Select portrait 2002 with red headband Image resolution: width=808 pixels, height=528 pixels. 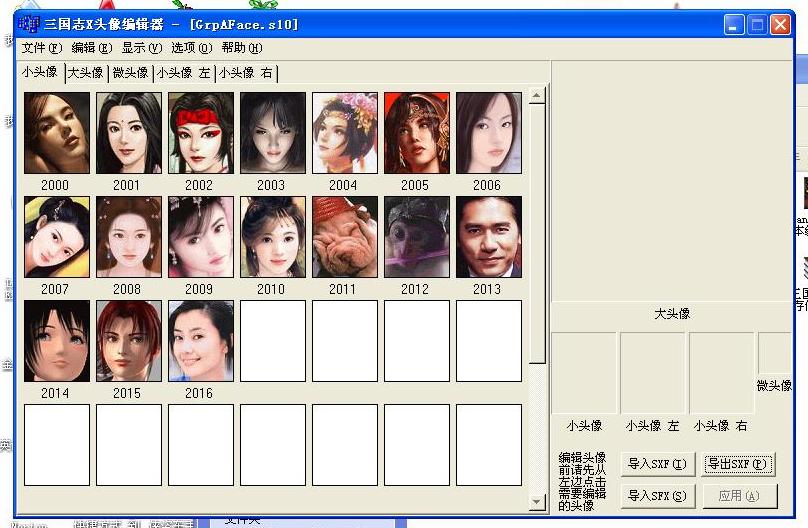(200, 133)
